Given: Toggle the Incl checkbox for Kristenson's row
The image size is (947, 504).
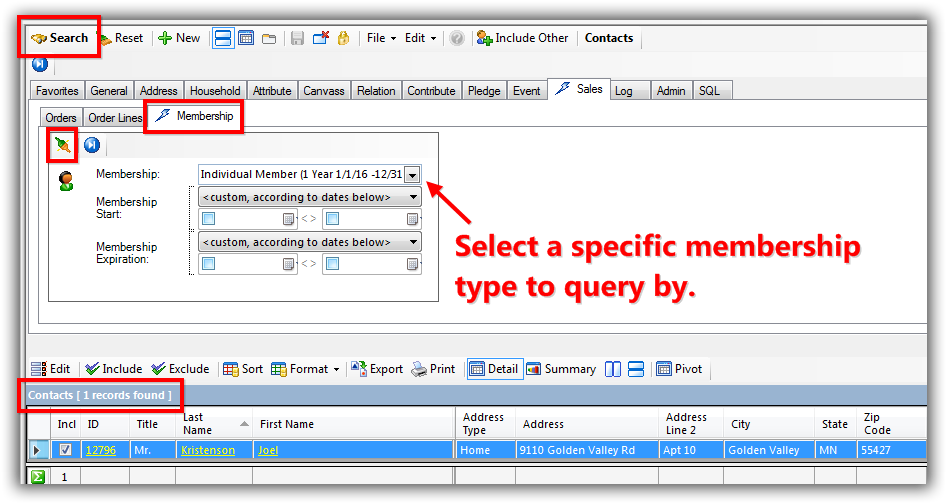Looking at the screenshot, I should (x=66, y=450).
